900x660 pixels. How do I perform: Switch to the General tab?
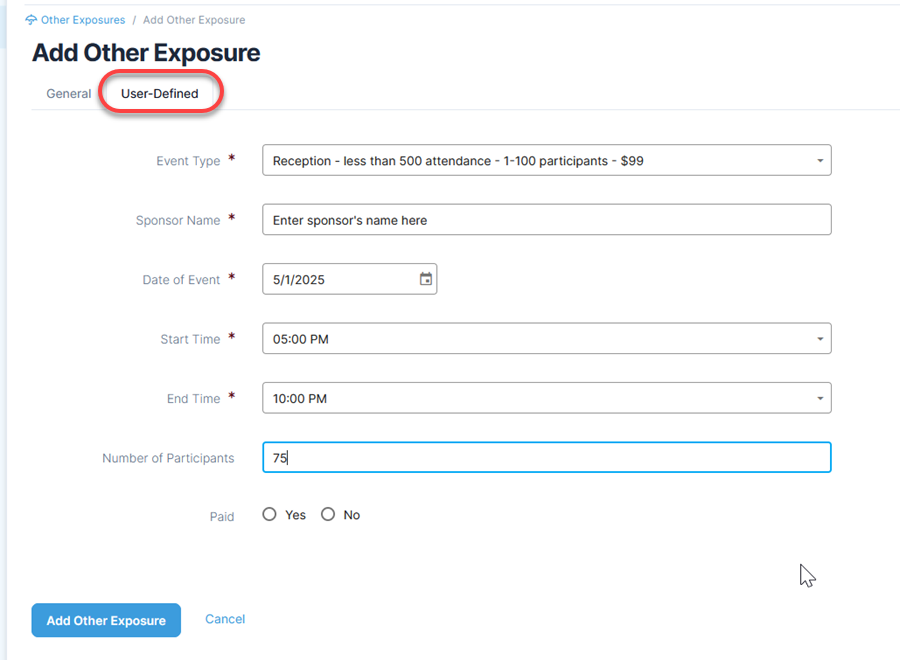coord(69,94)
